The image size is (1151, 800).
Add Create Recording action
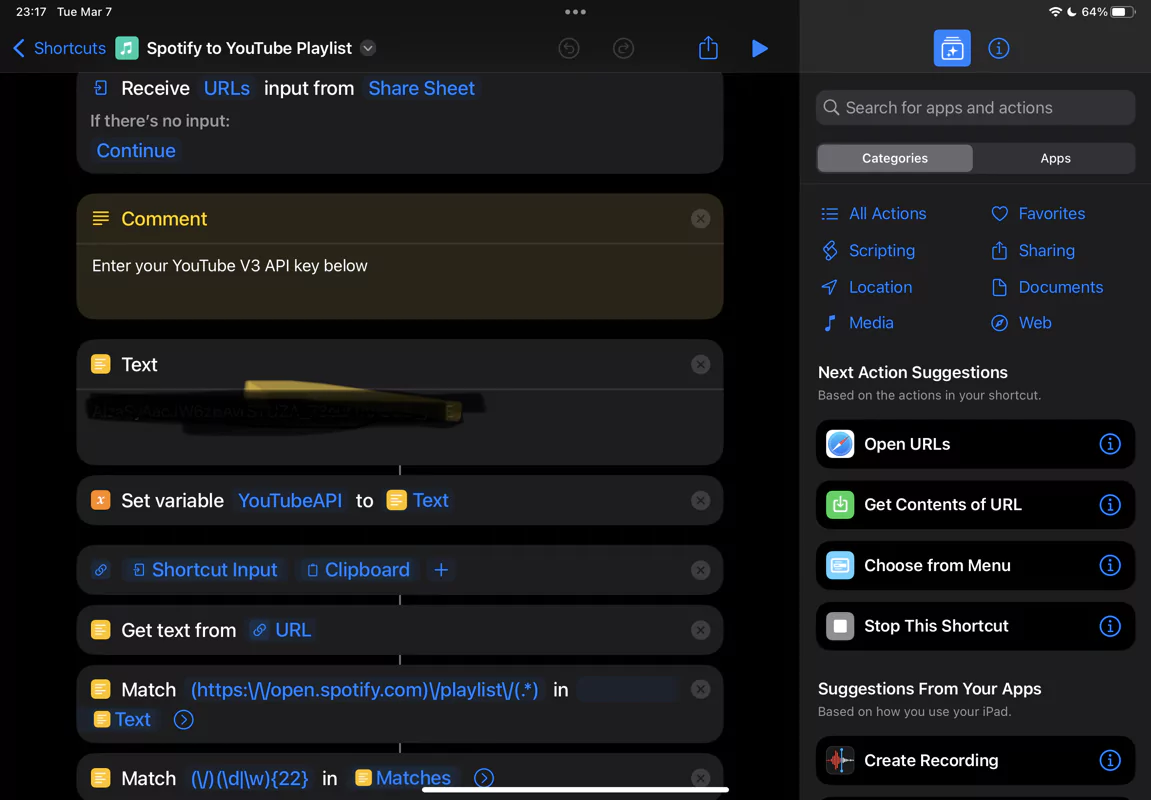975,760
